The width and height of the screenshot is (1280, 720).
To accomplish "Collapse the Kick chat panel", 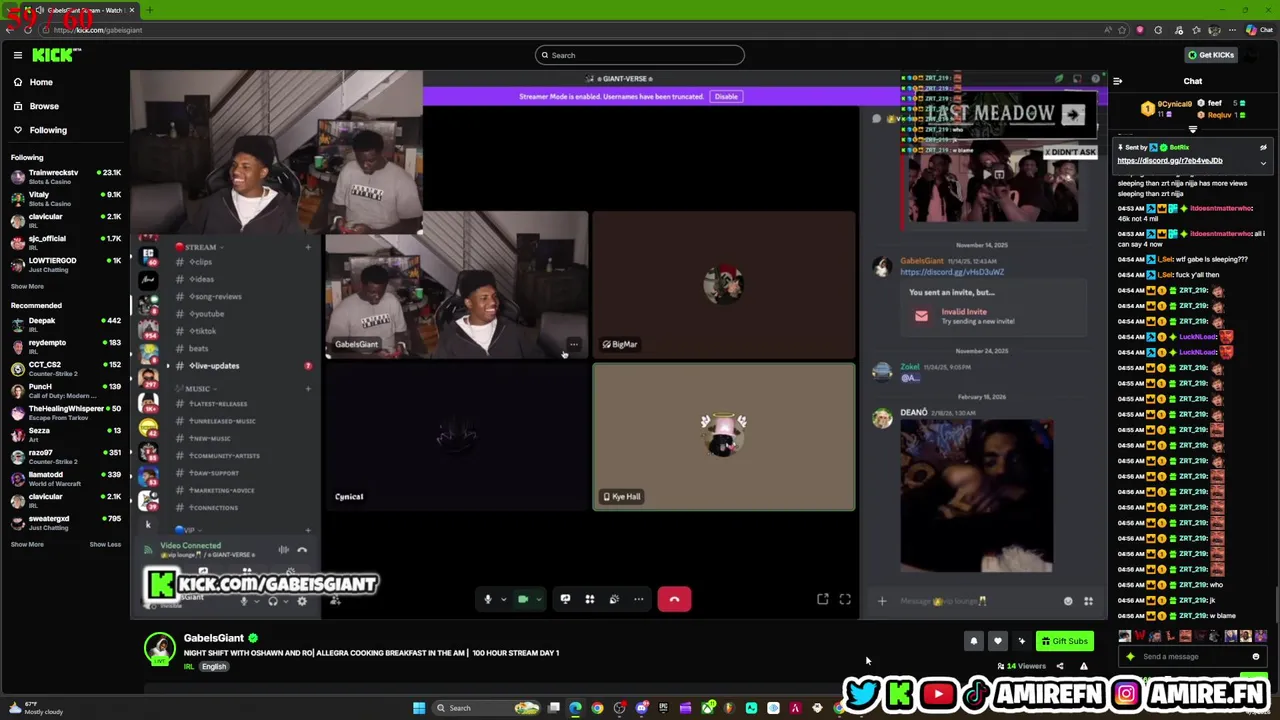I will pyautogui.click(x=1117, y=81).
